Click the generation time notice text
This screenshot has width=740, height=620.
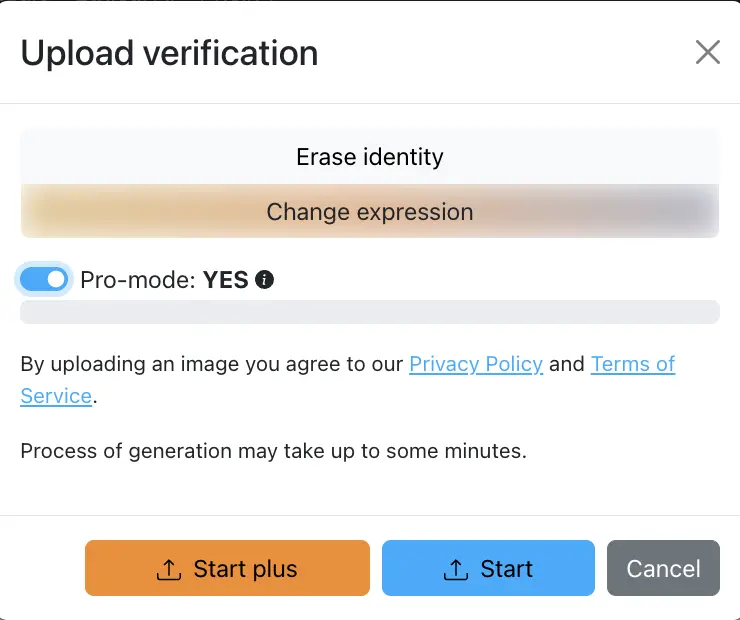273,451
